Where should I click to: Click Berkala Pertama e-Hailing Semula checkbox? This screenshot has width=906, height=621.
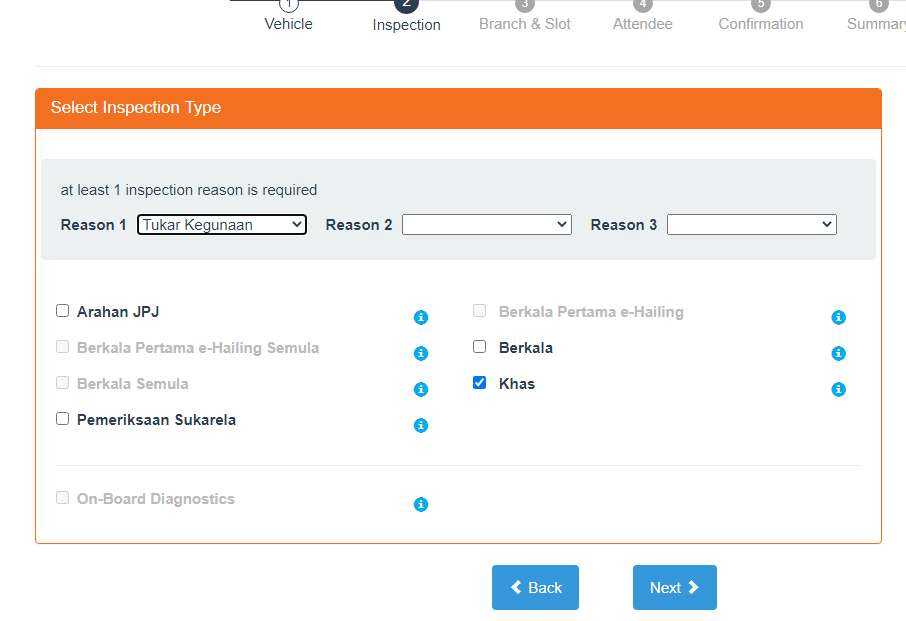pos(62,347)
